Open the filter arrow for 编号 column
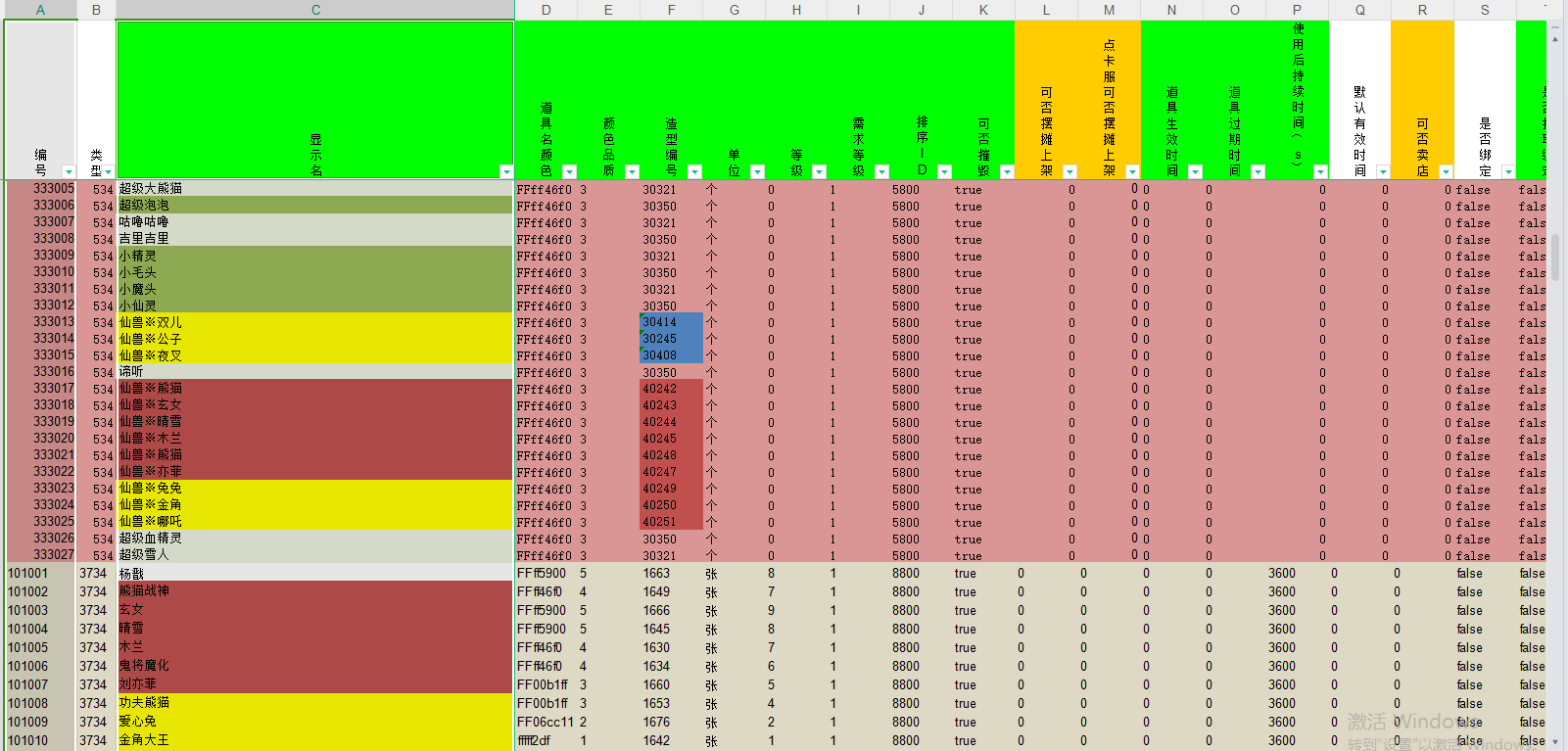 tap(68, 171)
